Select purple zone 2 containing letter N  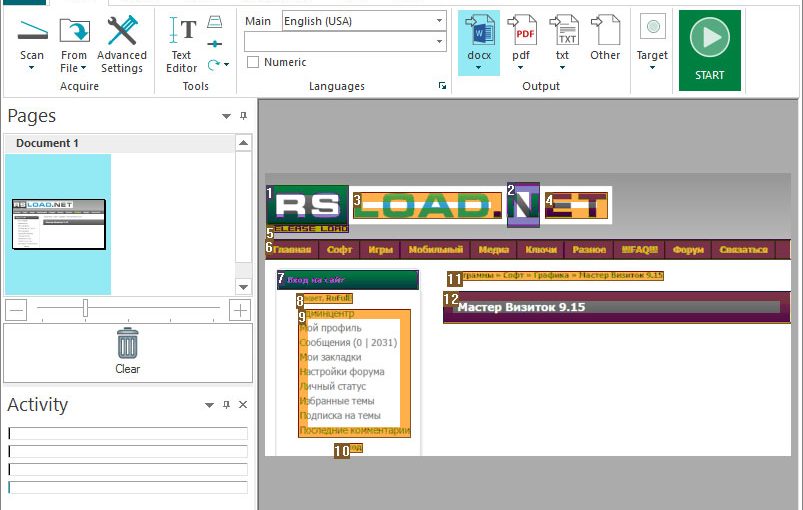(523, 205)
